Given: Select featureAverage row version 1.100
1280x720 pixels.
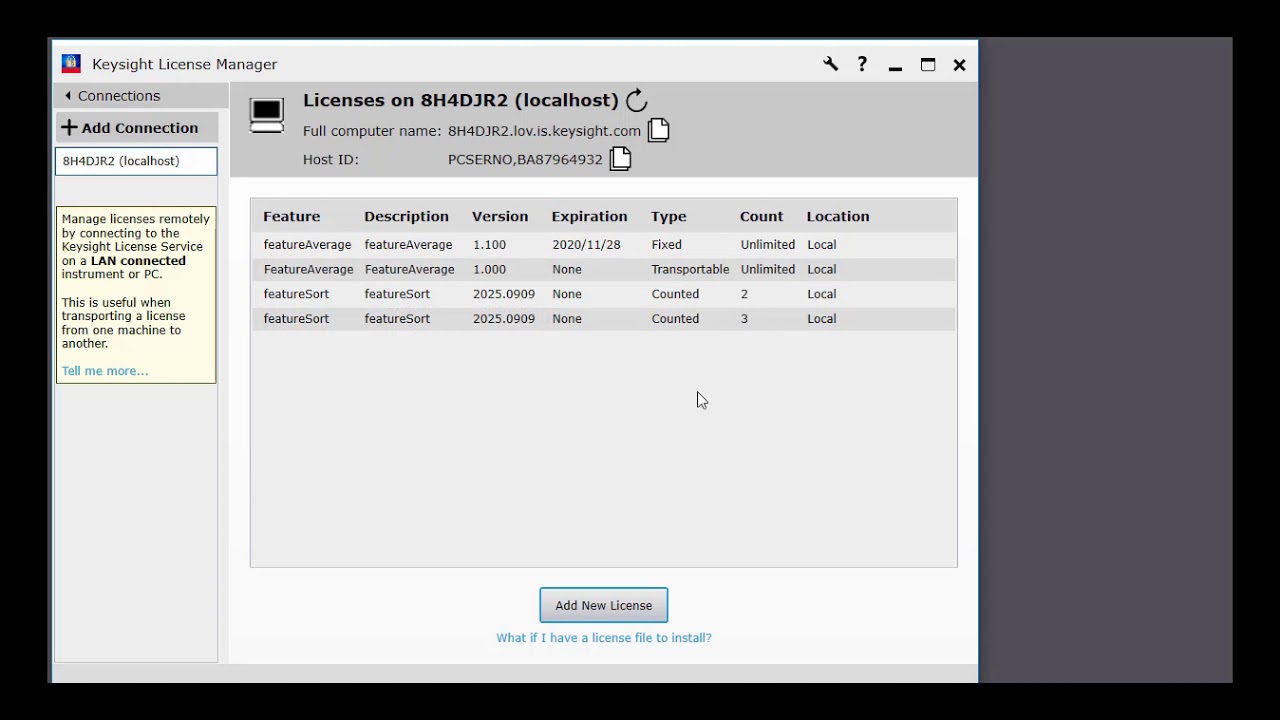Looking at the screenshot, I should click(604, 245).
